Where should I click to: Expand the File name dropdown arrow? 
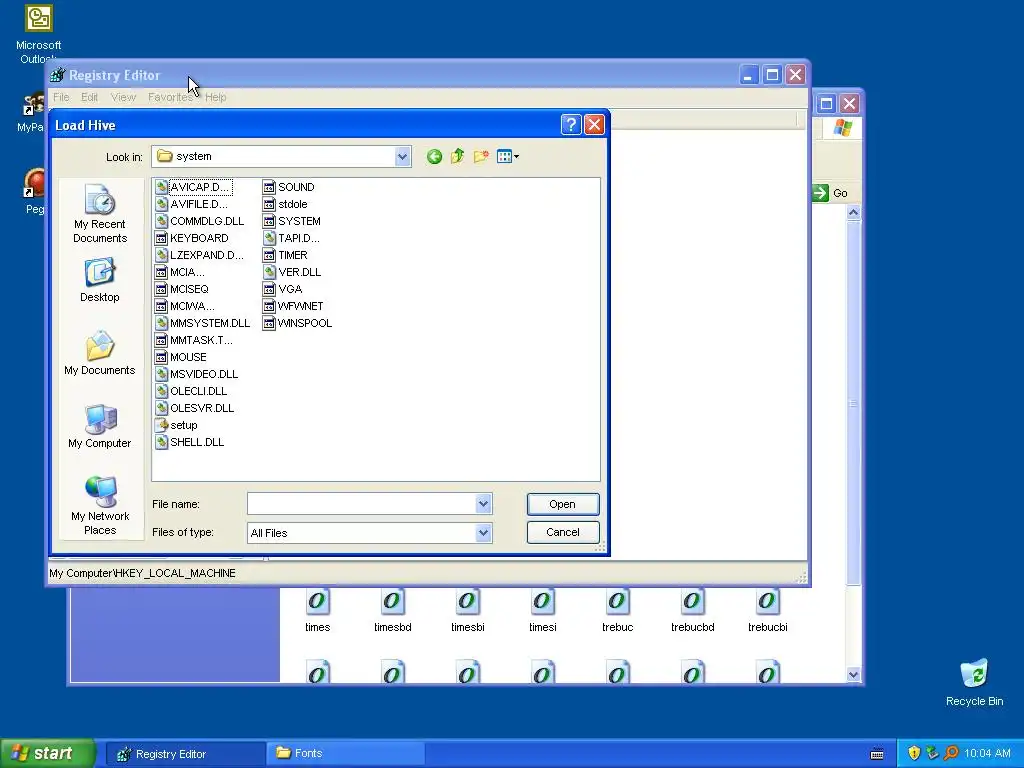click(x=483, y=504)
